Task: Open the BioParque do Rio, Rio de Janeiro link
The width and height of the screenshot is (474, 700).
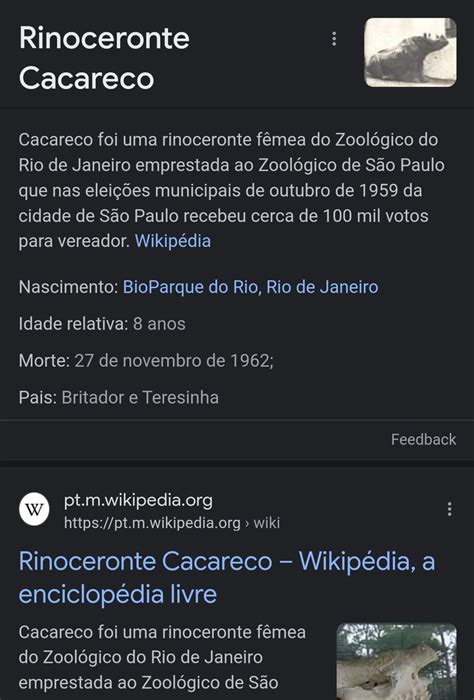Action: (250, 287)
